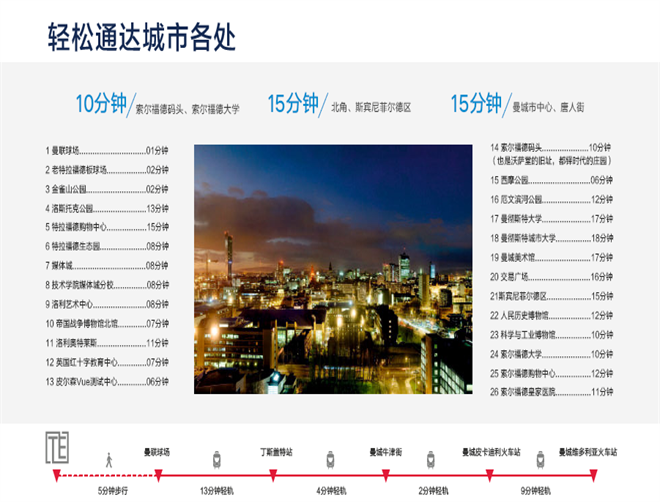Select list row 20 交易广场
The height and width of the screenshot is (502, 660).
[x=551, y=277]
